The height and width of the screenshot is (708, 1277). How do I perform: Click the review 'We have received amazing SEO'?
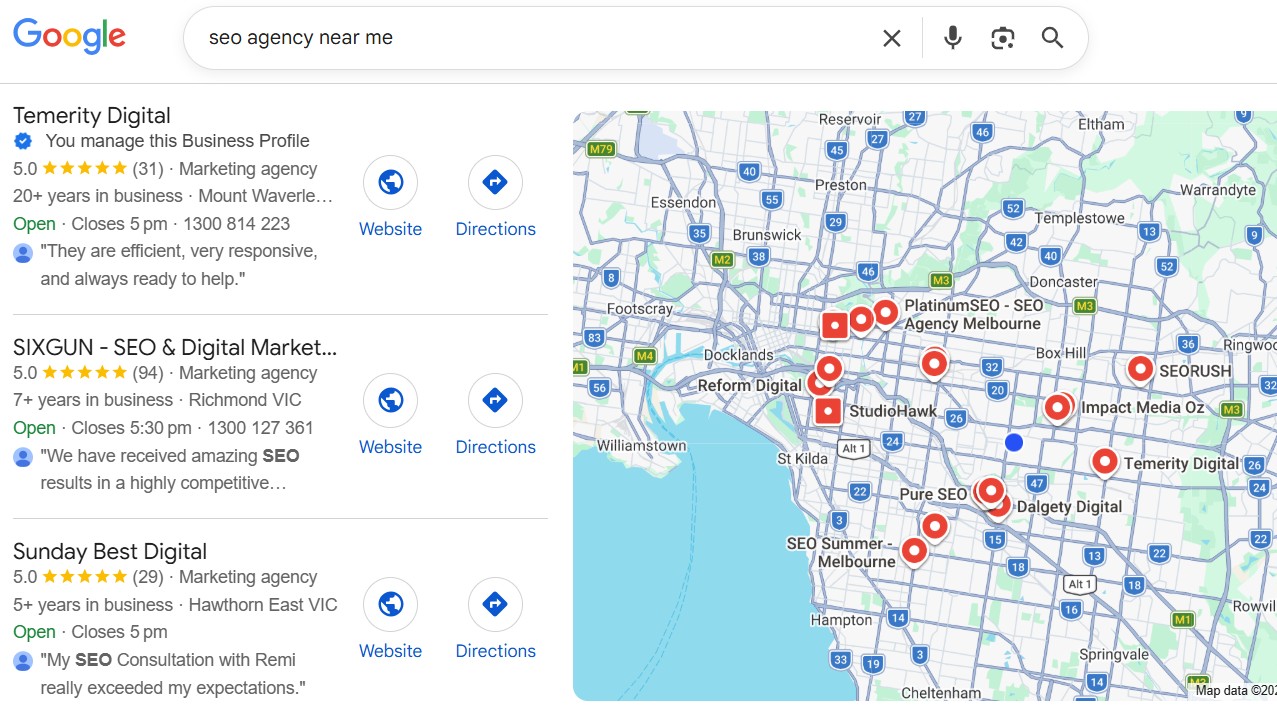coord(170,470)
